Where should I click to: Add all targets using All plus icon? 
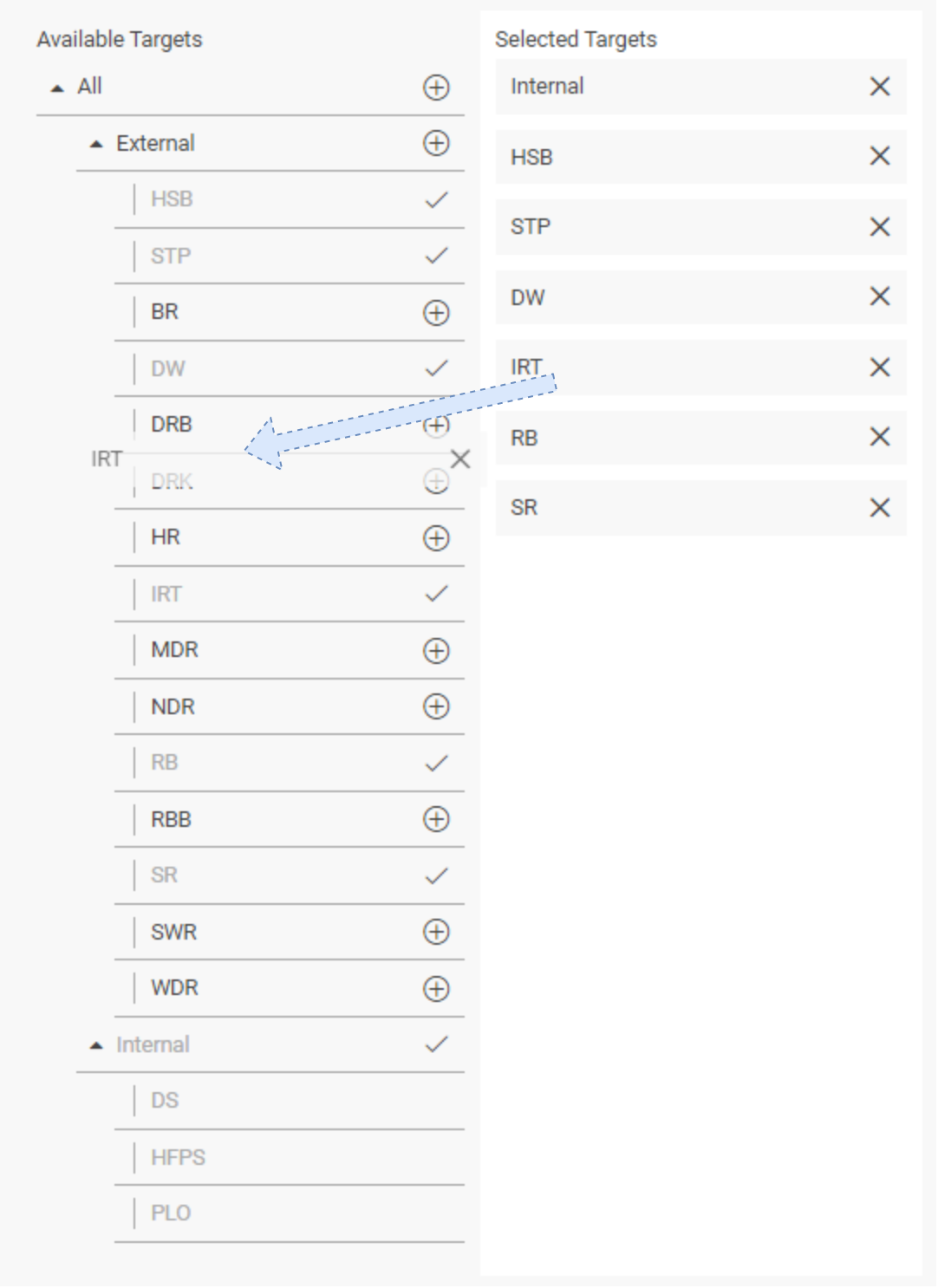[x=436, y=87]
